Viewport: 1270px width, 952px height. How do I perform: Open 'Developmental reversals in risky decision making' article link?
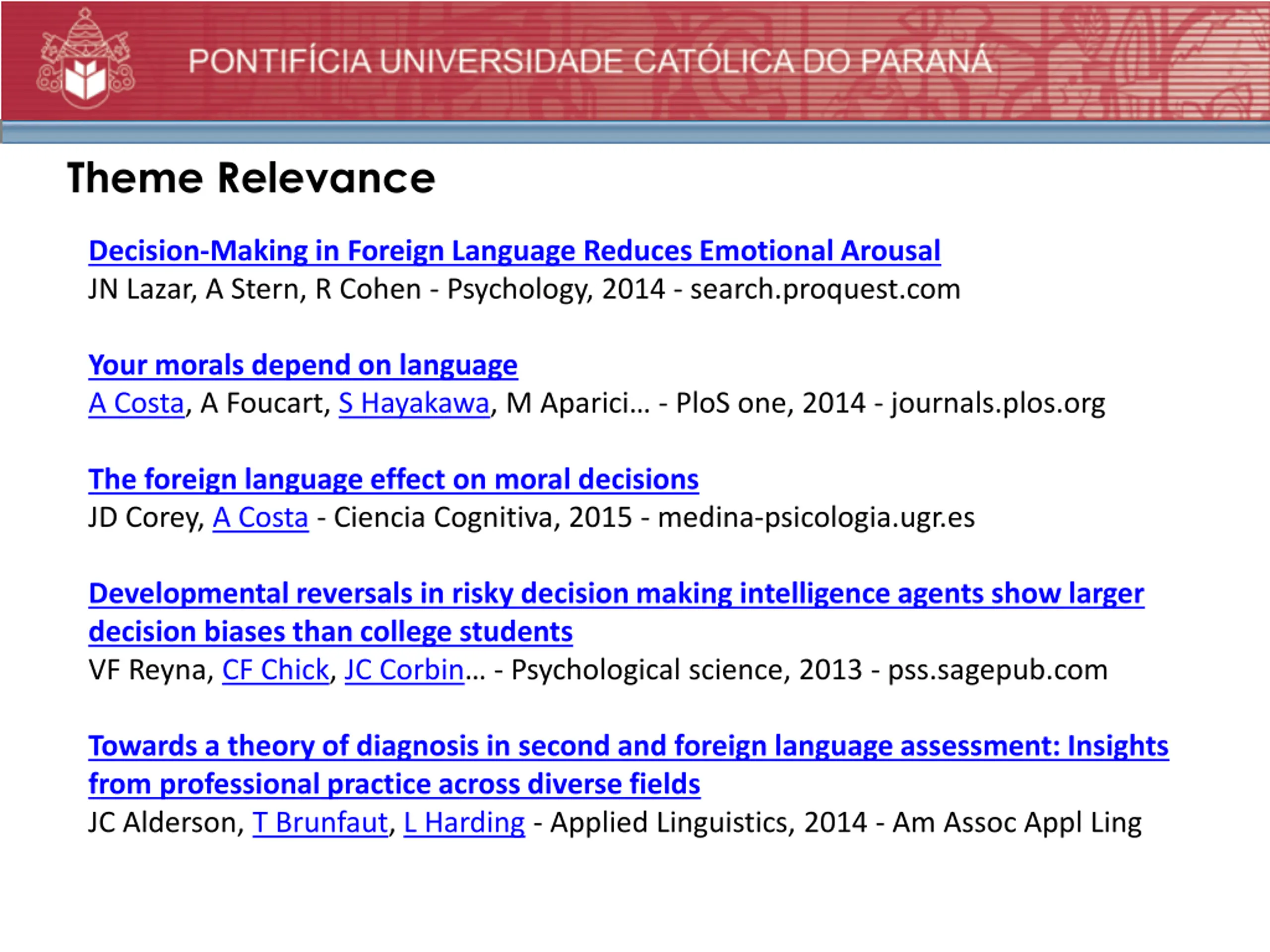pyautogui.click(x=616, y=613)
